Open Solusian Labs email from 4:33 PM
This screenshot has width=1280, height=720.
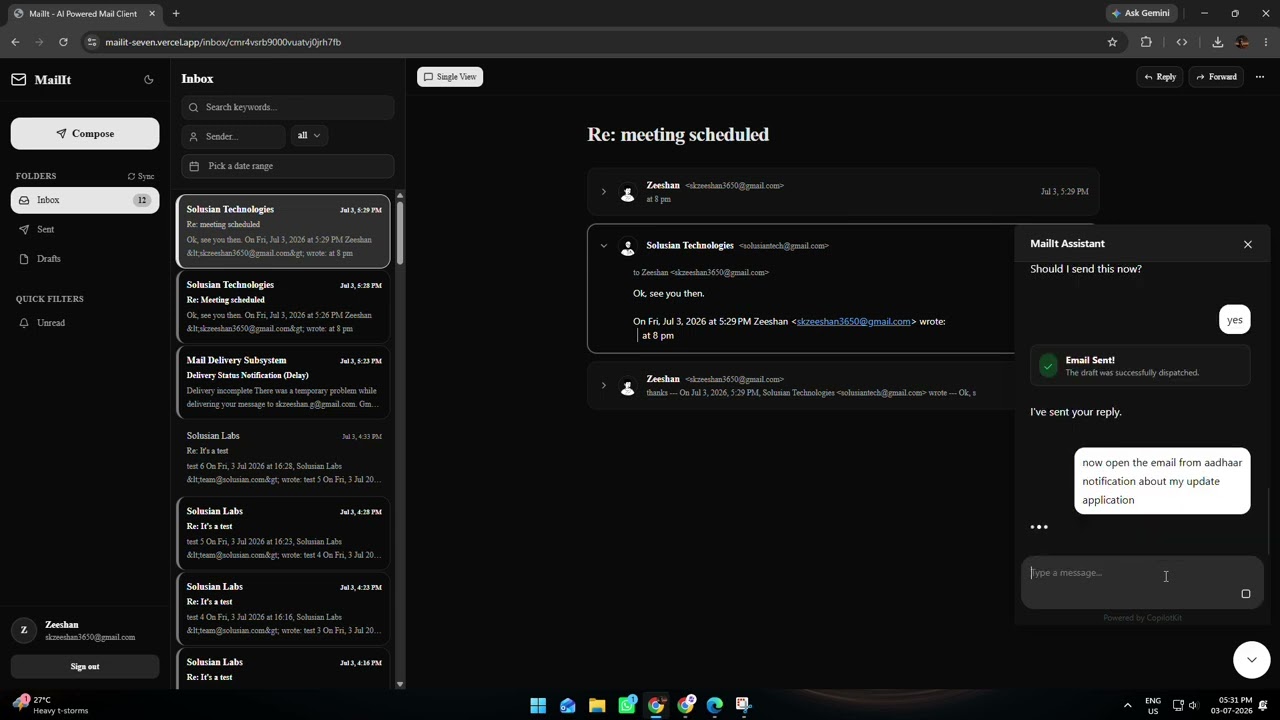point(284,458)
